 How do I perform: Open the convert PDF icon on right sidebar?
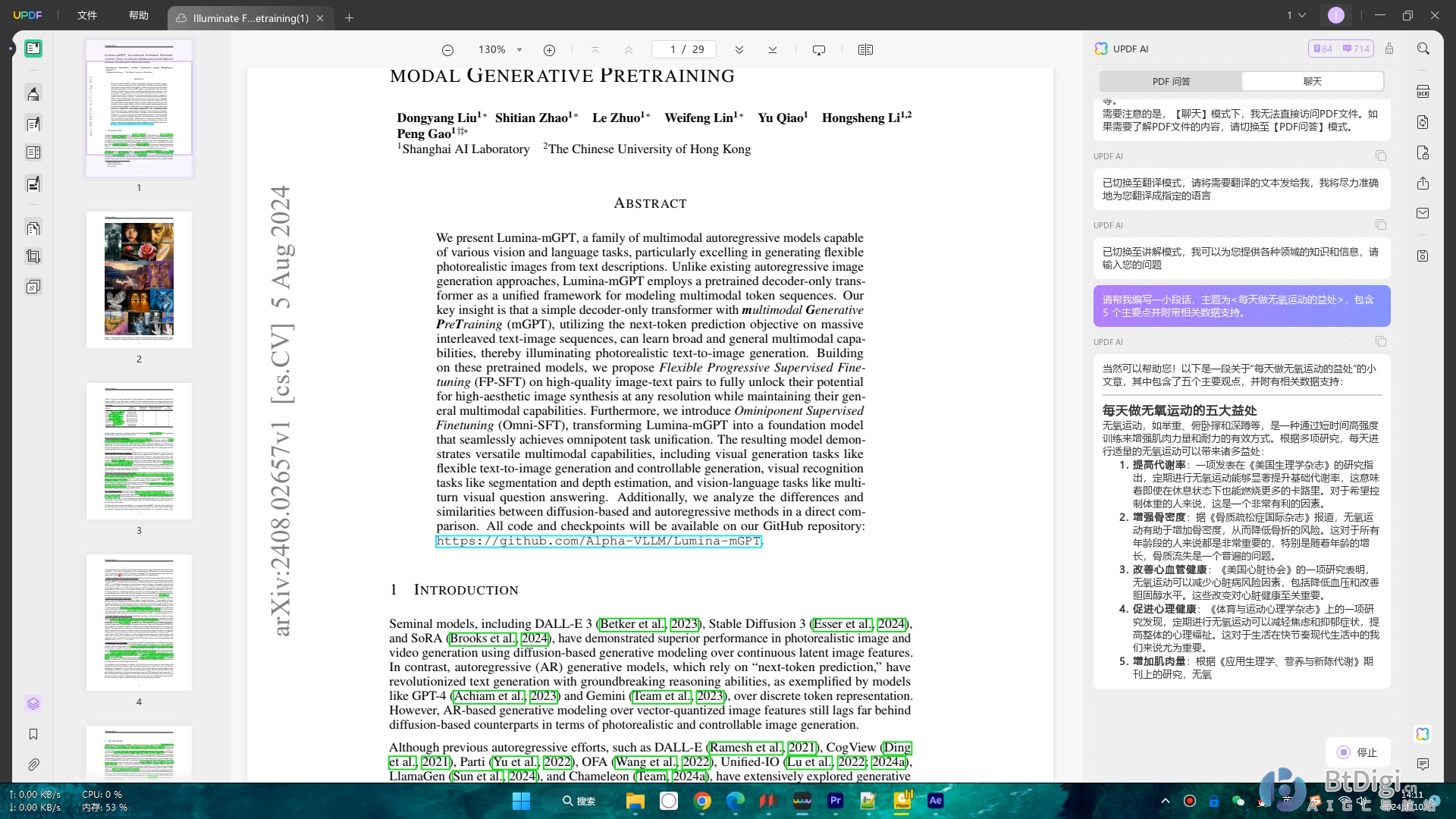(1423, 122)
